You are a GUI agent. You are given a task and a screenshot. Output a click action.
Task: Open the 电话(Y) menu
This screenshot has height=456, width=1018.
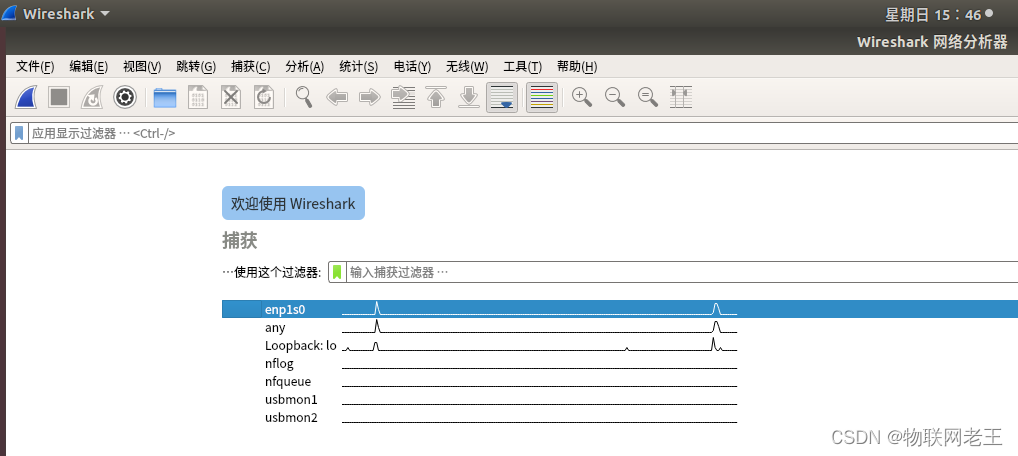412,66
